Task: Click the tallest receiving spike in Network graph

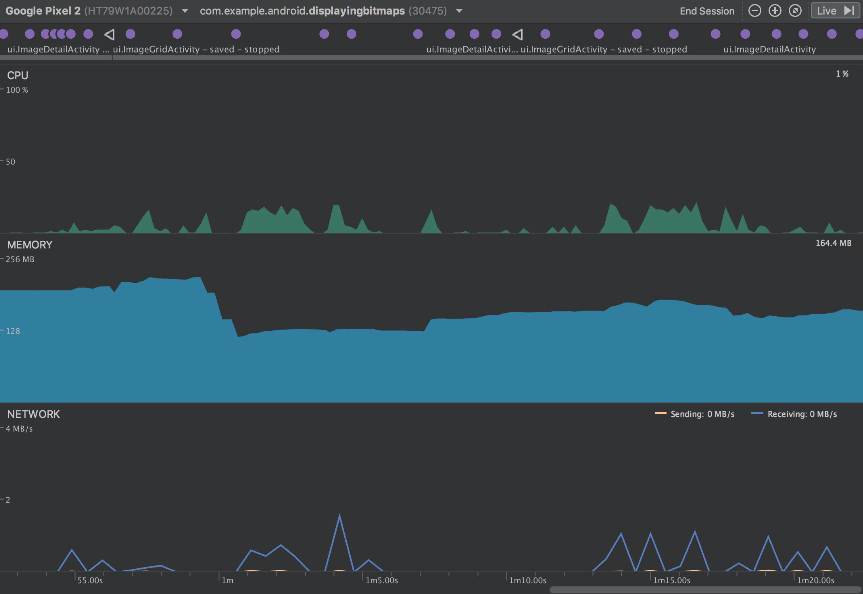Action: pyautogui.click(x=340, y=516)
